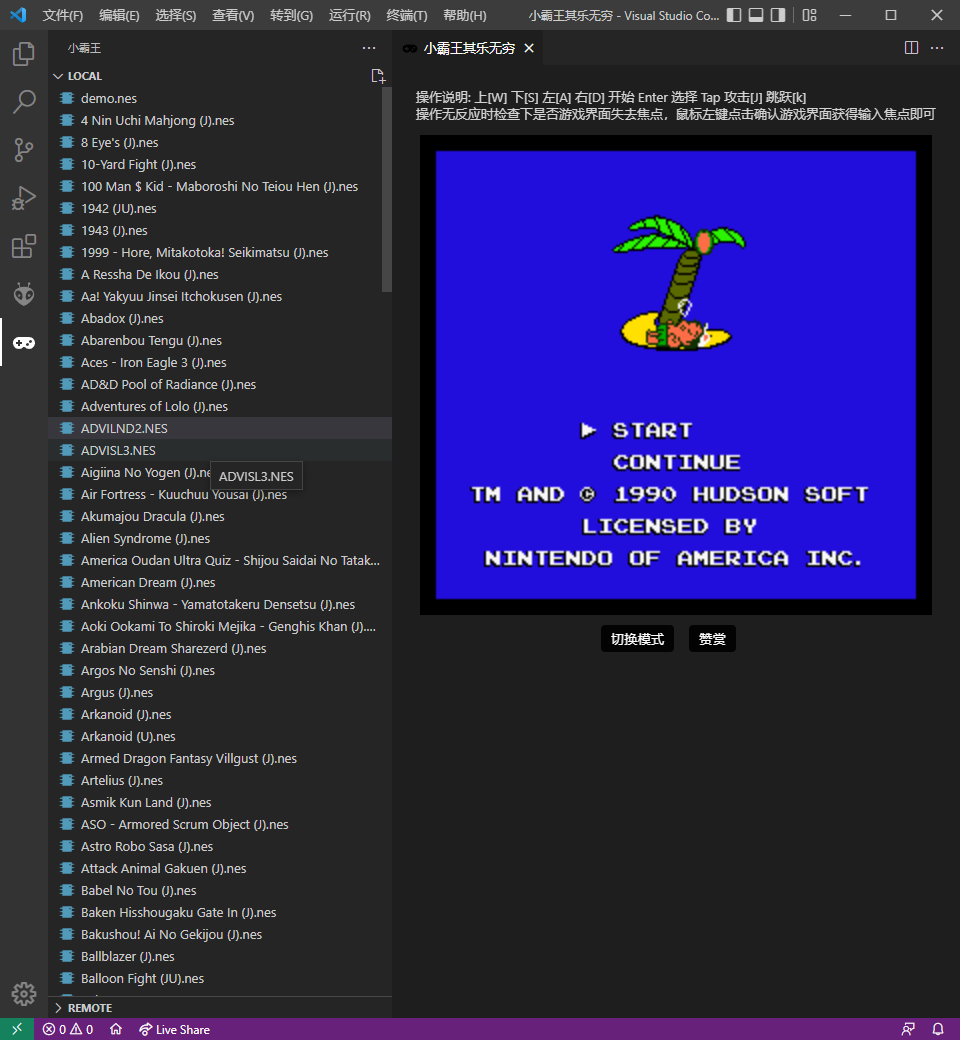
Task: Open the notifications bell
Action: pyautogui.click(x=938, y=1029)
